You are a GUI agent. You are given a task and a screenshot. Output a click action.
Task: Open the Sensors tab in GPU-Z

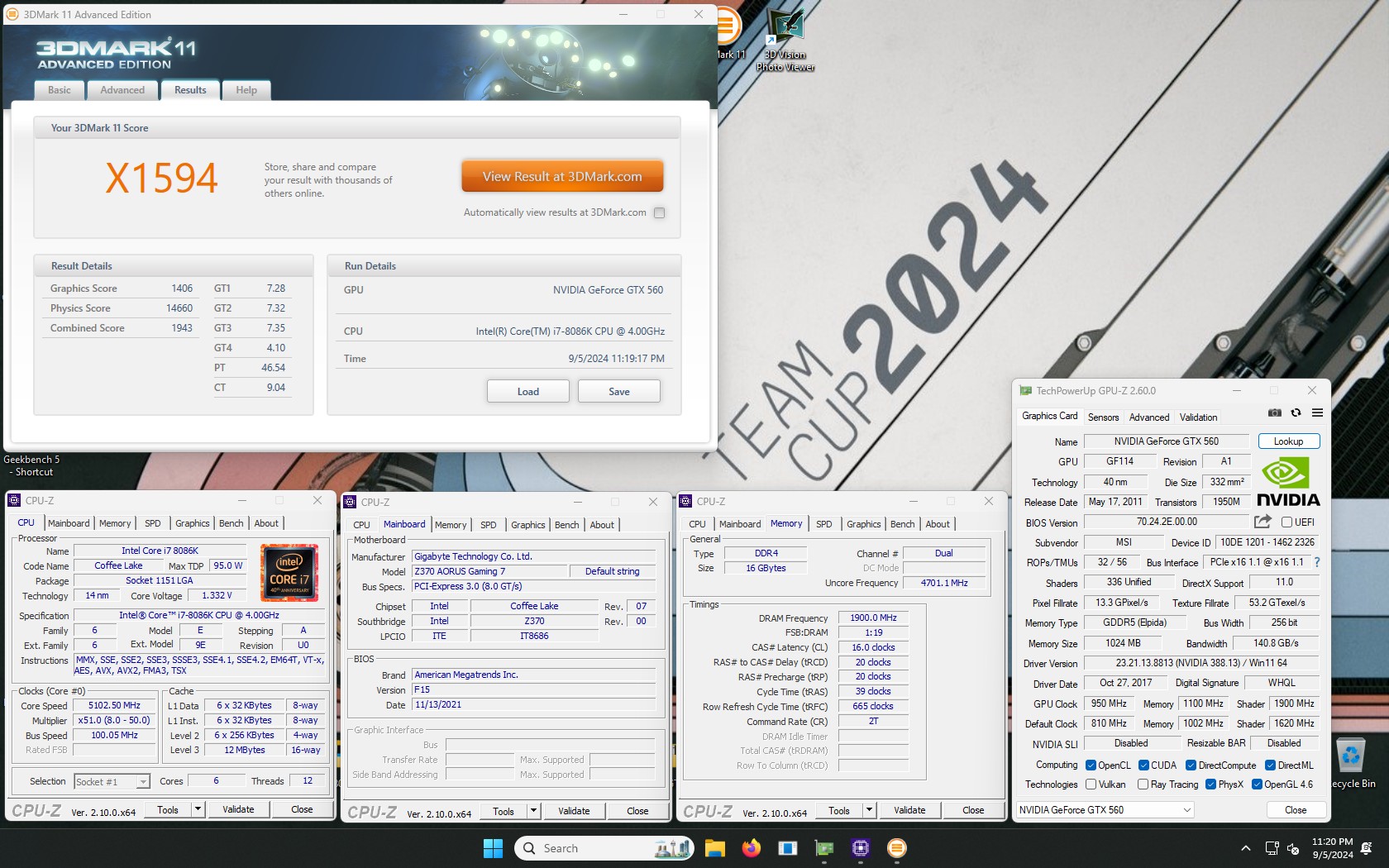pyautogui.click(x=1103, y=417)
